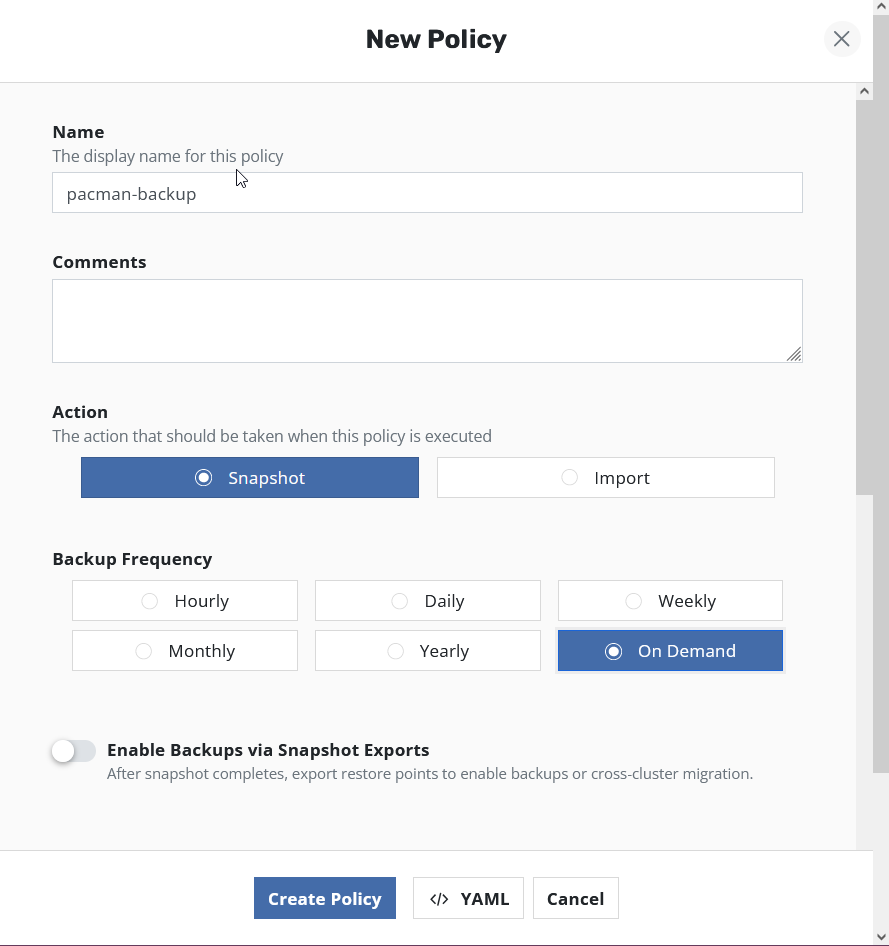This screenshot has width=889, height=946.
Task: Click the Comments text area
Action: tap(427, 320)
